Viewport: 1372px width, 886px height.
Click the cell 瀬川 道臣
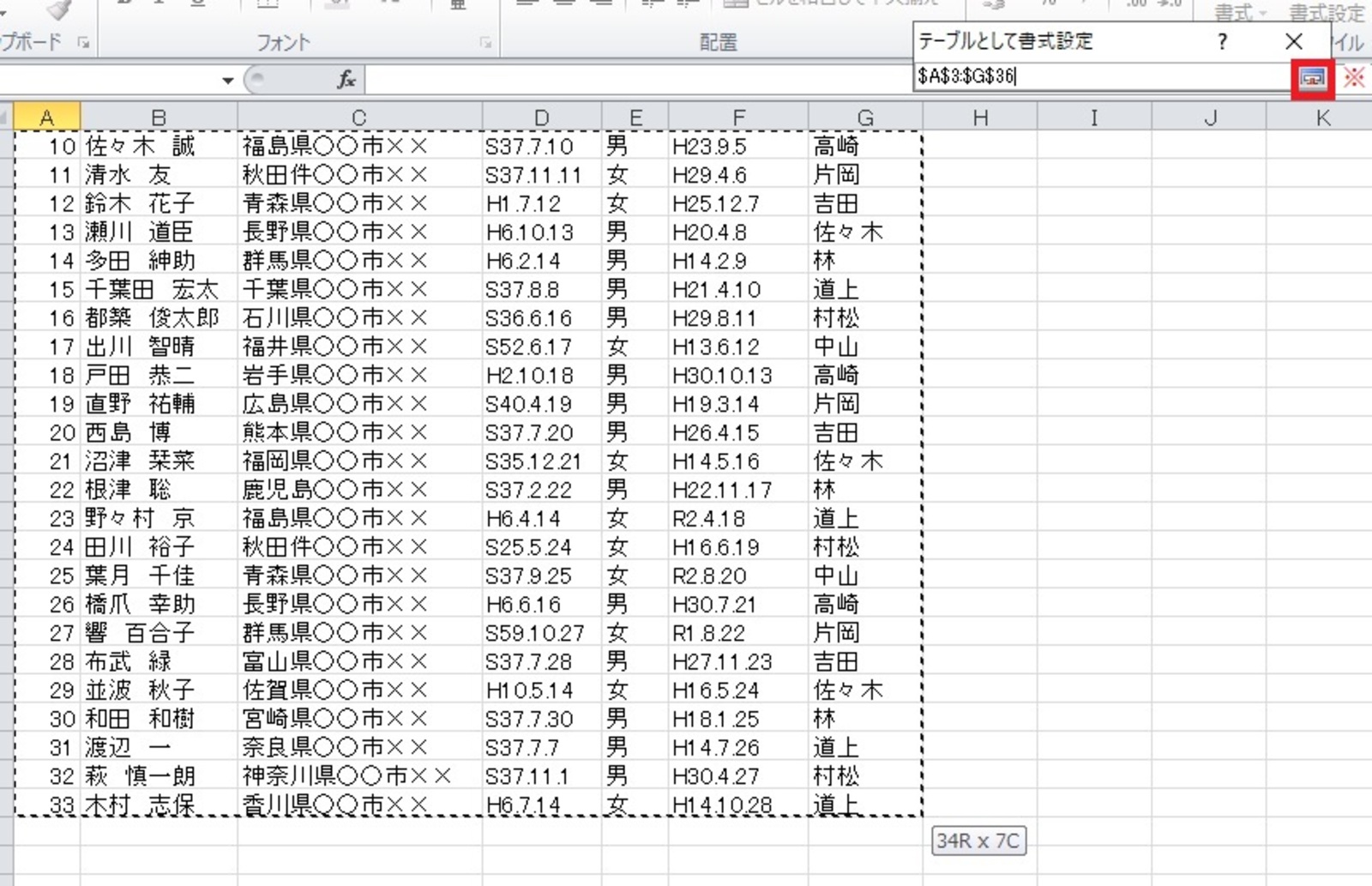click(159, 232)
